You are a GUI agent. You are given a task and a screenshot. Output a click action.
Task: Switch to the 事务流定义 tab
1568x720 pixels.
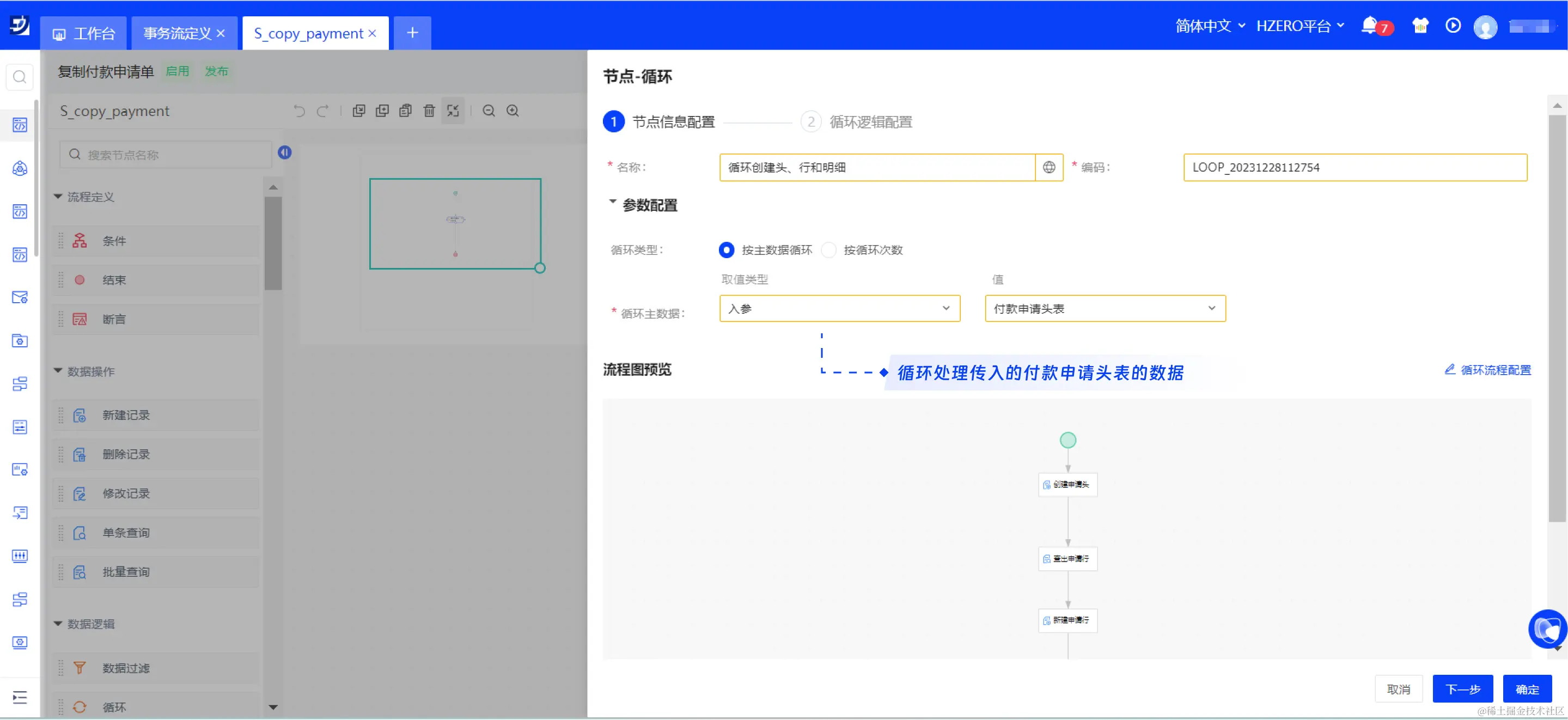(177, 33)
